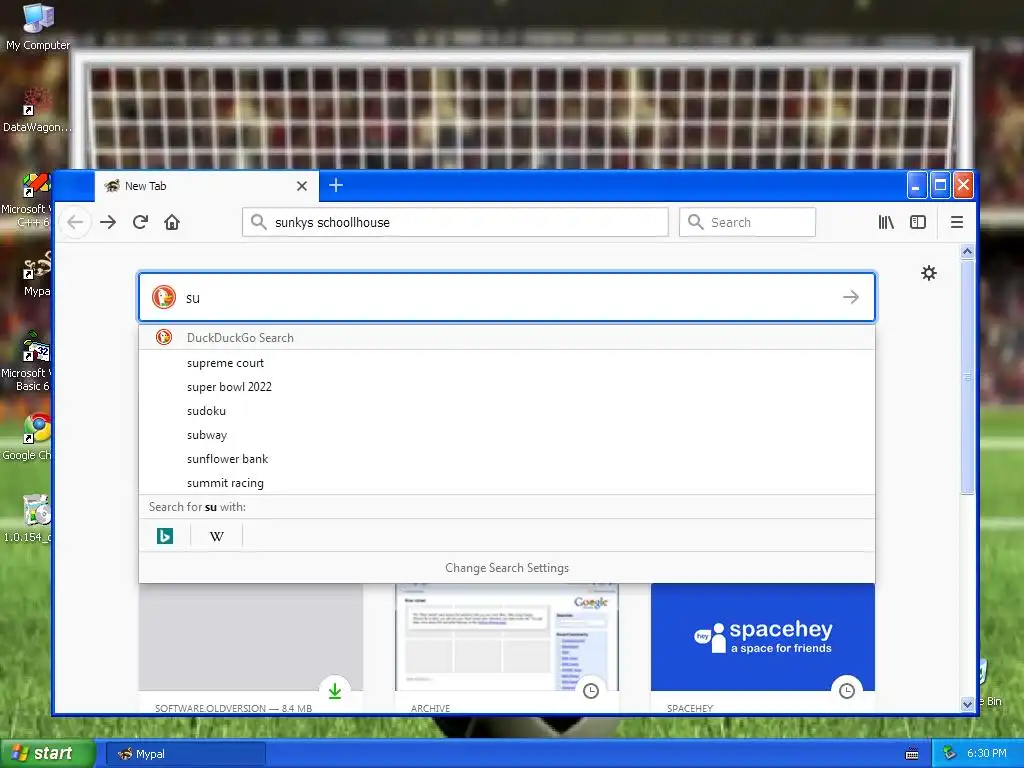Screen dimensions: 1024x768
Task: Click the magnifier icon in toolbar Search box
Action: [x=696, y=222]
